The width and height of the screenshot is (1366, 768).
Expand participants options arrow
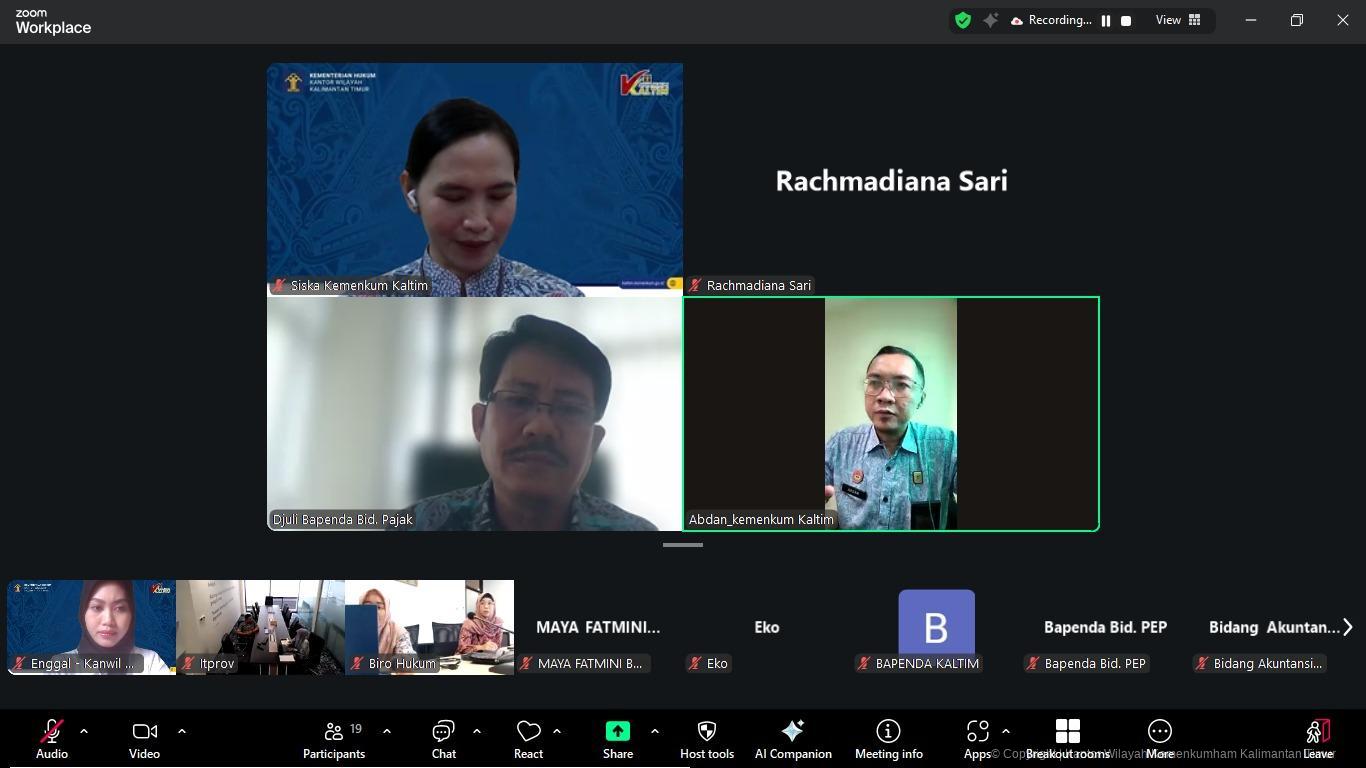point(387,731)
